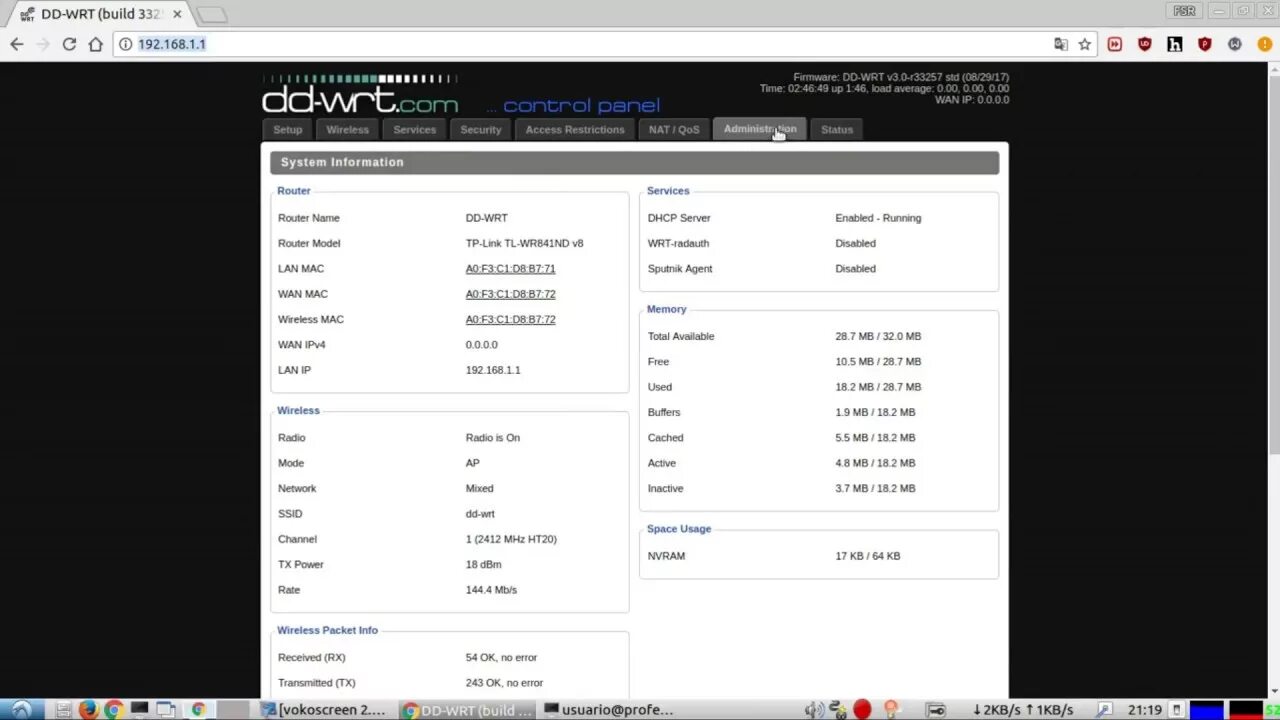Click the Firmware version text in header
Image resolution: width=1280 pixels, height=720 pixels.
[x=901, y=77]
